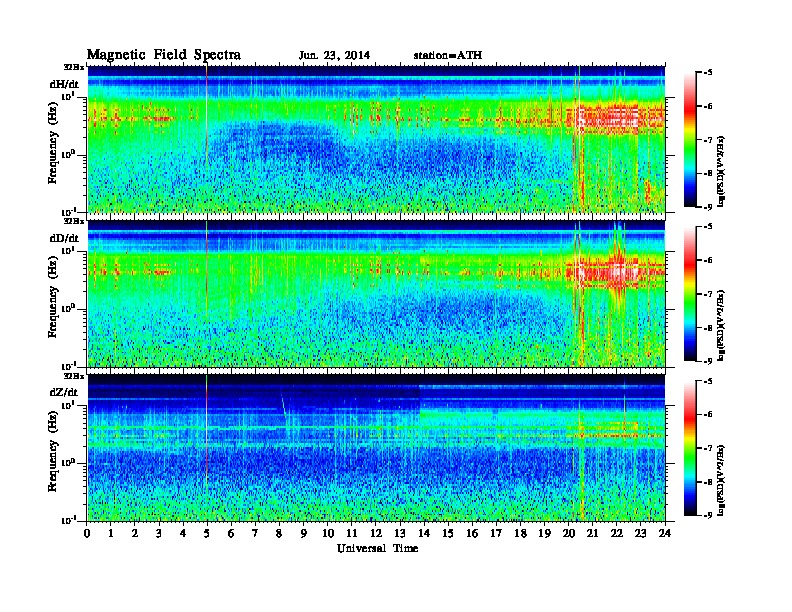
Task: Click hour 8 on the Universal Time axis
Action: (x=279, y=533)
